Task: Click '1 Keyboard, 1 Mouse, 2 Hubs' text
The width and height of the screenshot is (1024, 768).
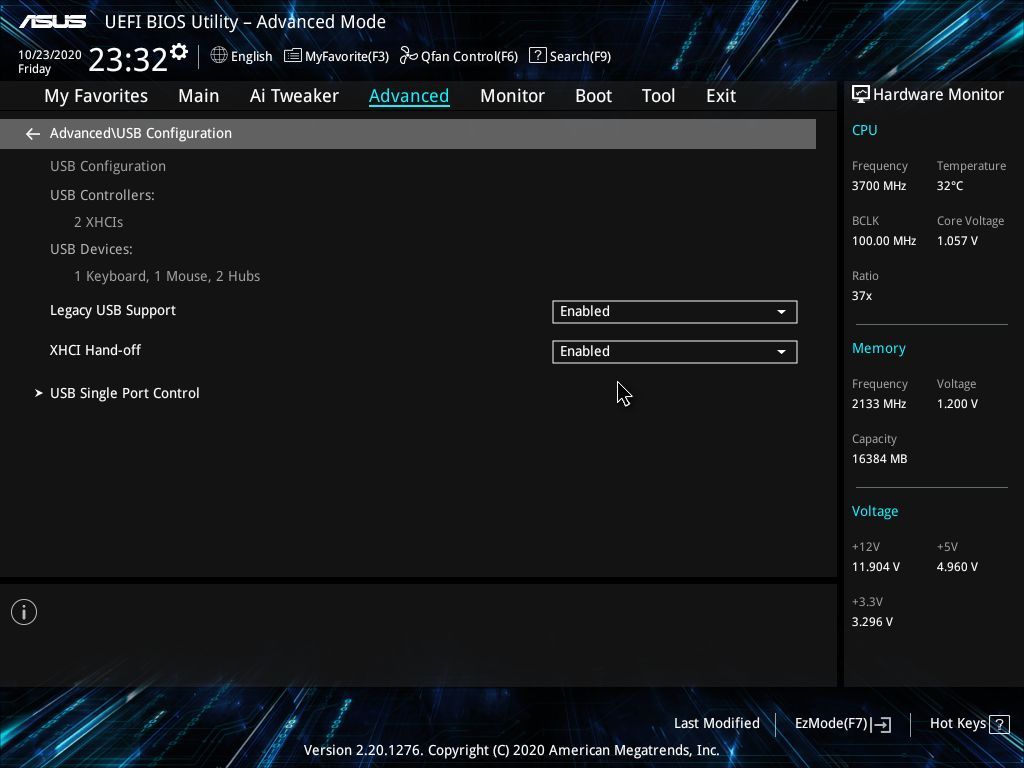Action: click(167, 276)
